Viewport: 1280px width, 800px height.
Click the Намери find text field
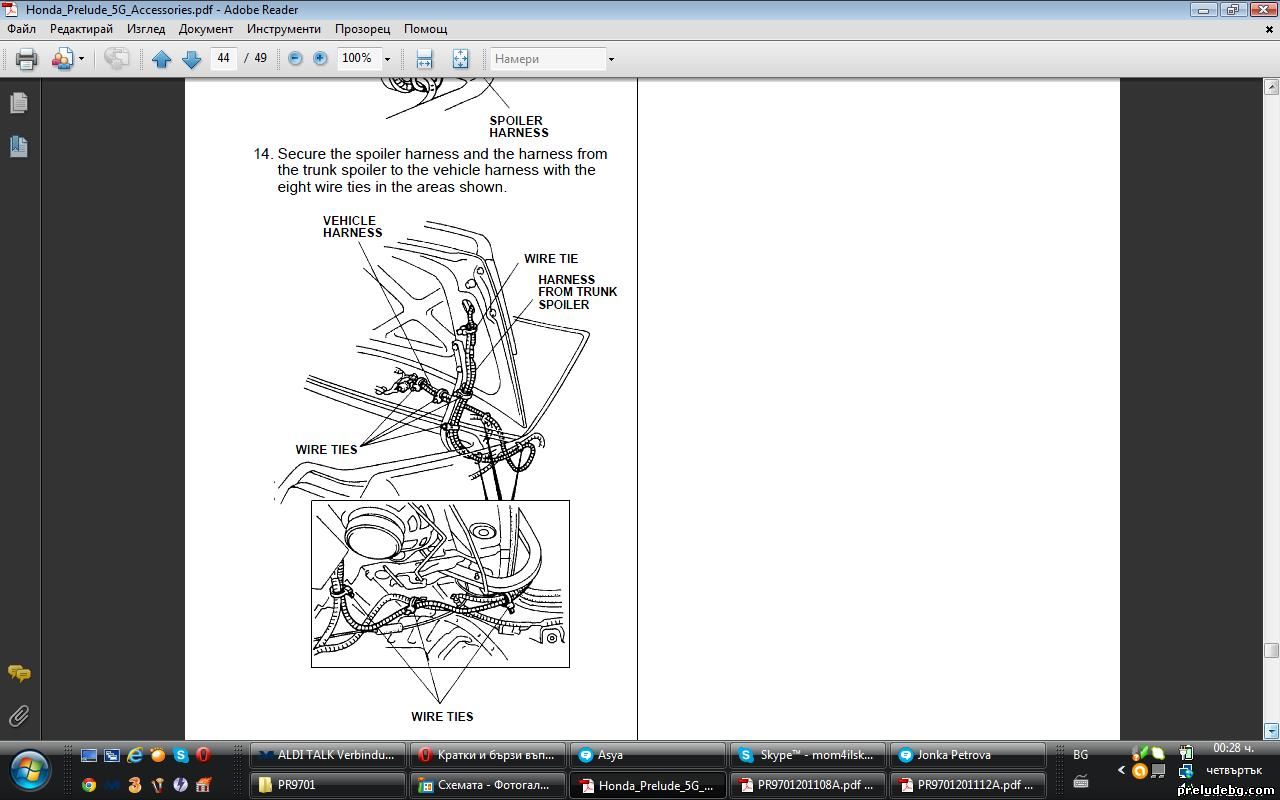pyautogui.click(x=548, y=59)
